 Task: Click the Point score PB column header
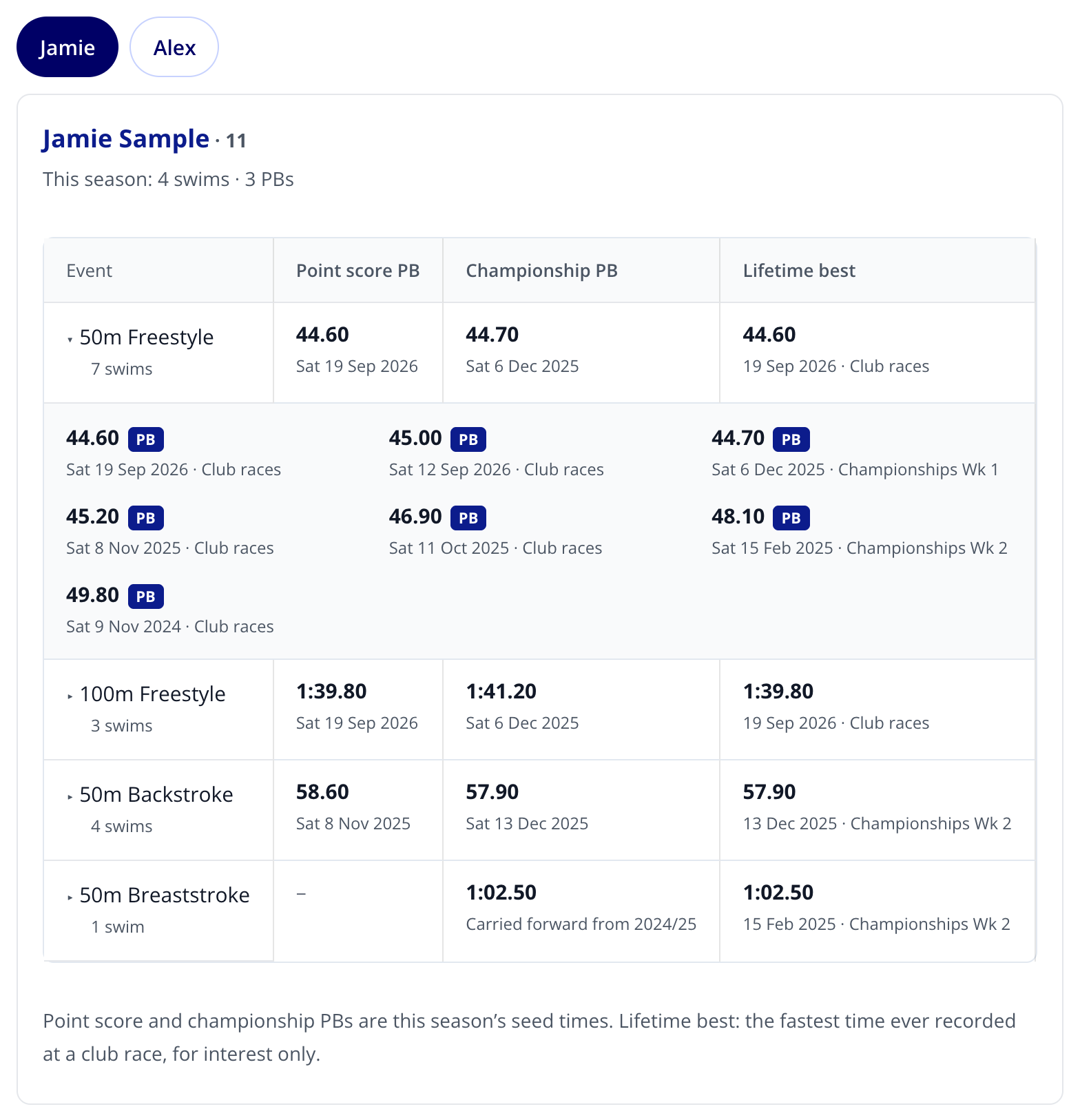358,271
